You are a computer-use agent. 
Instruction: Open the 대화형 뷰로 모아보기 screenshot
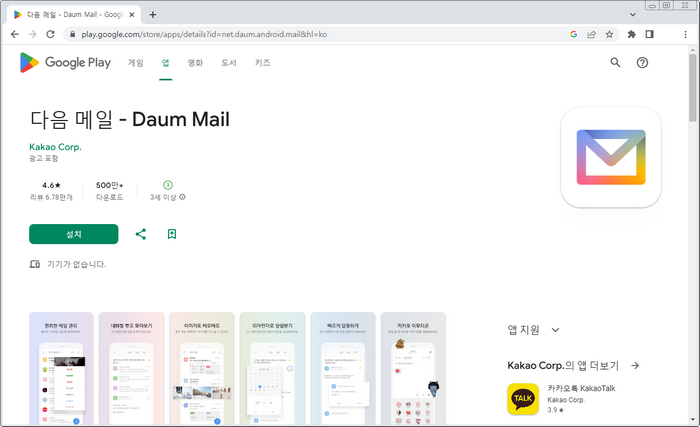coord(131,368)
